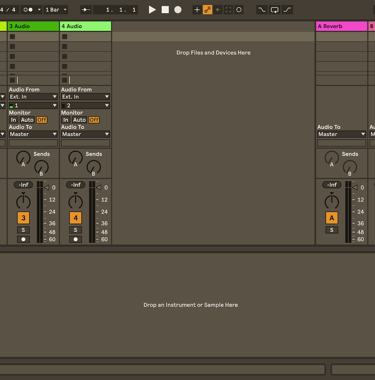Toggle the metronome

click(28, 10)
